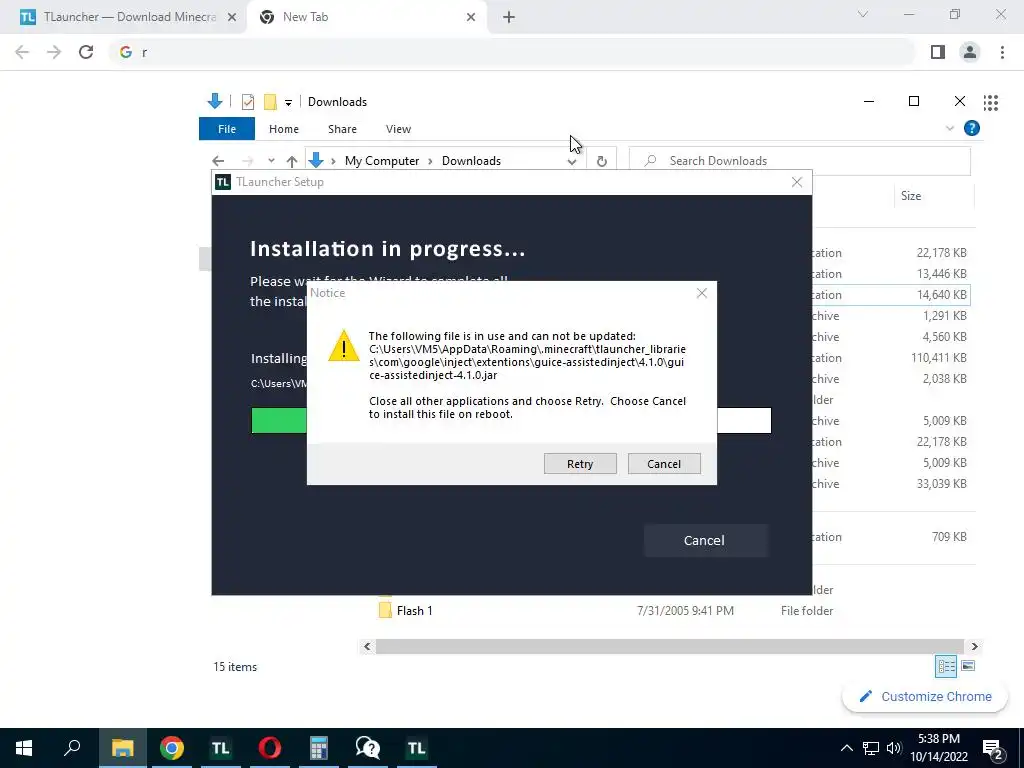The height and width of the screenshot is (768, 1024).
Task: Click the Explorer forward arrow
Action: pos(248,161)
